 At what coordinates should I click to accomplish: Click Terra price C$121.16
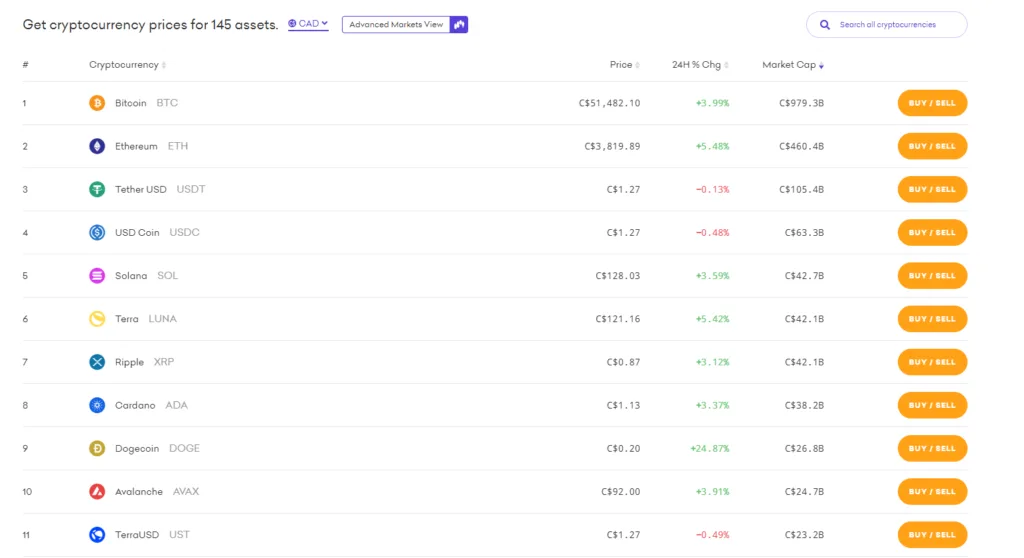tap(618, 319)
